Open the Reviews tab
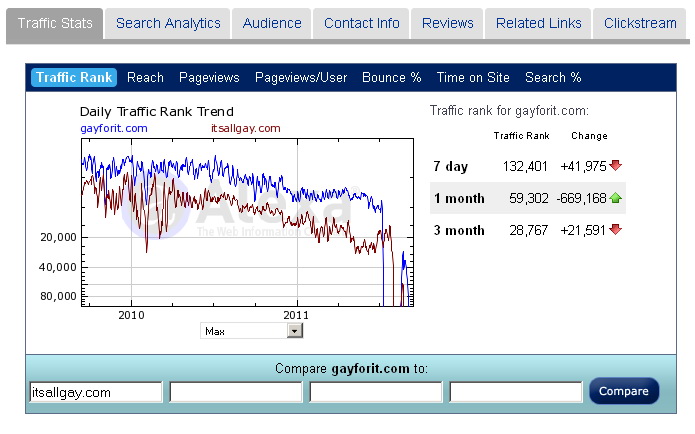This screenshot has width=695, height=434. [x=447, y=23]
